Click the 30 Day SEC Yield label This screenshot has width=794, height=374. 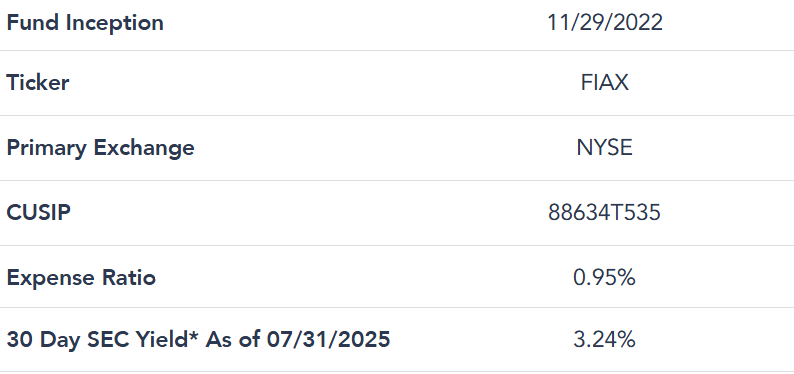click(x=101, y=340)
